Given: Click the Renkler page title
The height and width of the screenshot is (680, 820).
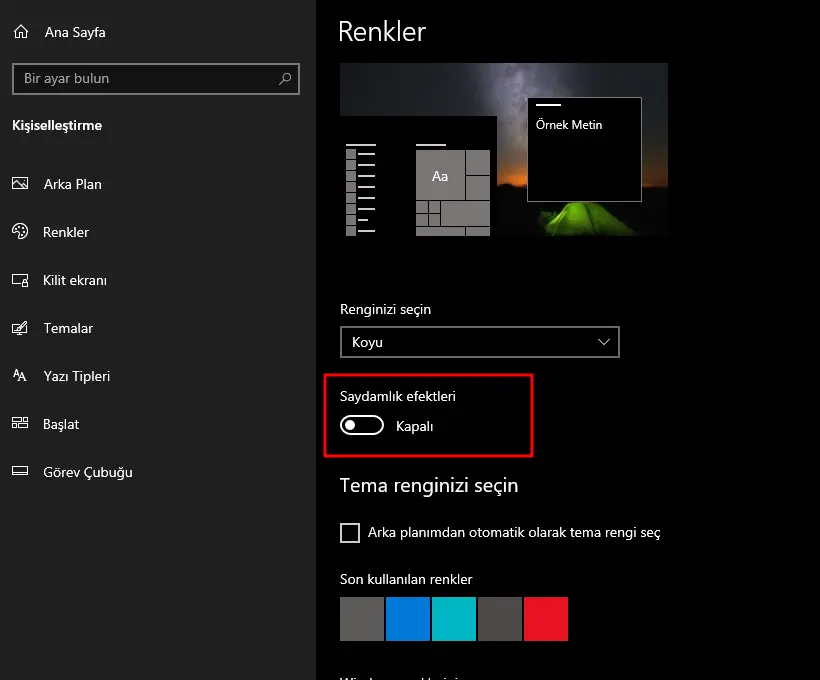Looking at the screenshot, I should pyautogui.click(x=382, y=31).
